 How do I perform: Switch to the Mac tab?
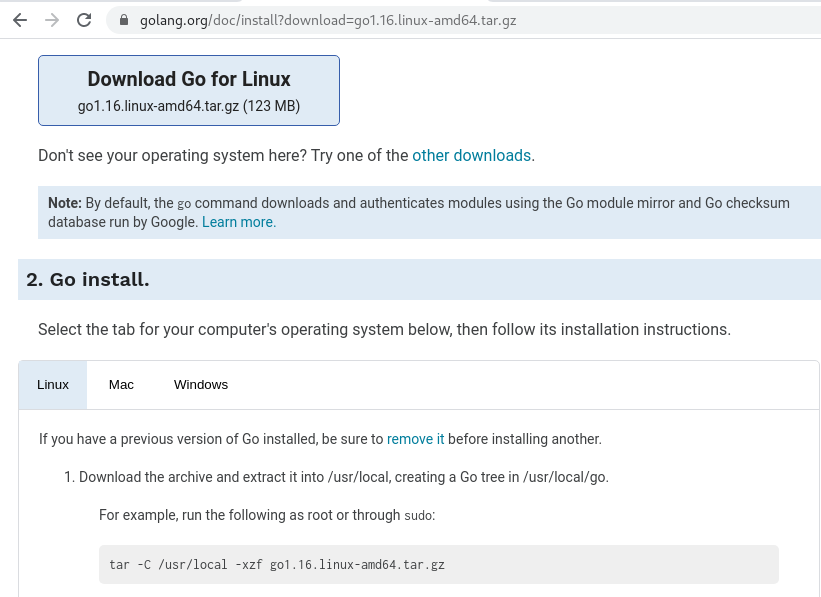point(121,385)
